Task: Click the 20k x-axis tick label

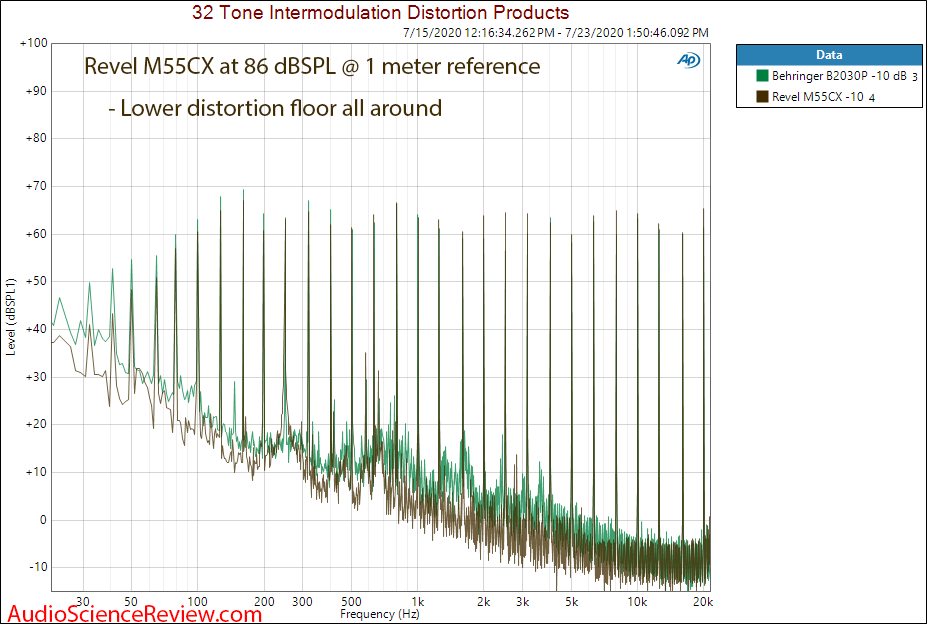Action: 702,602
